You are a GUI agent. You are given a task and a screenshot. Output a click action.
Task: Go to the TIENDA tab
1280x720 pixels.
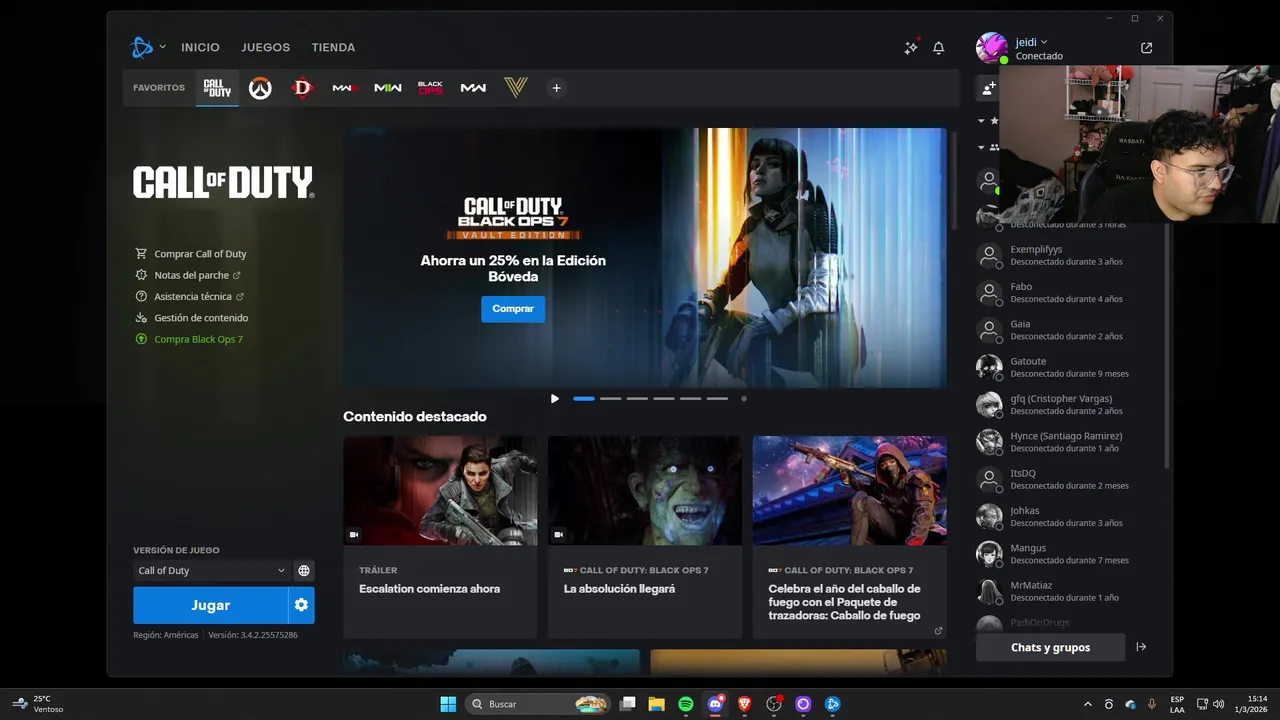click(333, 47)
